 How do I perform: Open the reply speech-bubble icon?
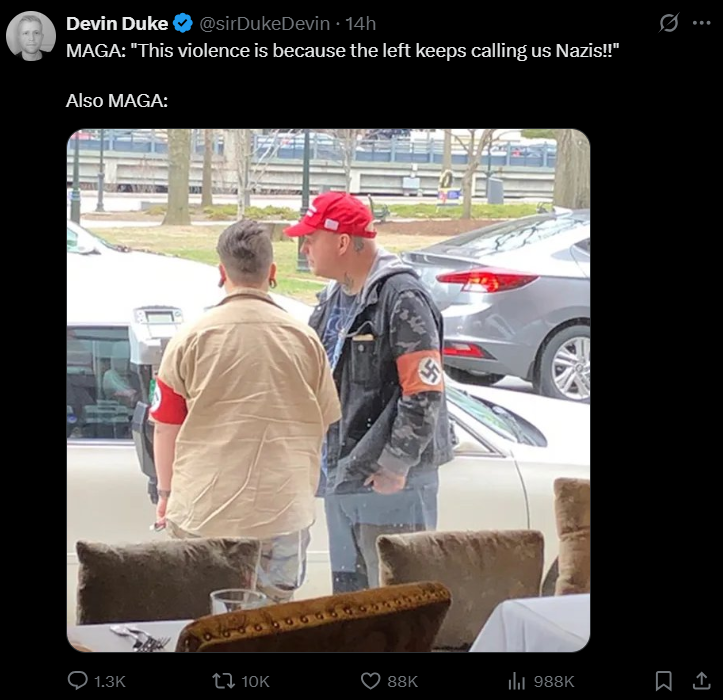(77, 681)
